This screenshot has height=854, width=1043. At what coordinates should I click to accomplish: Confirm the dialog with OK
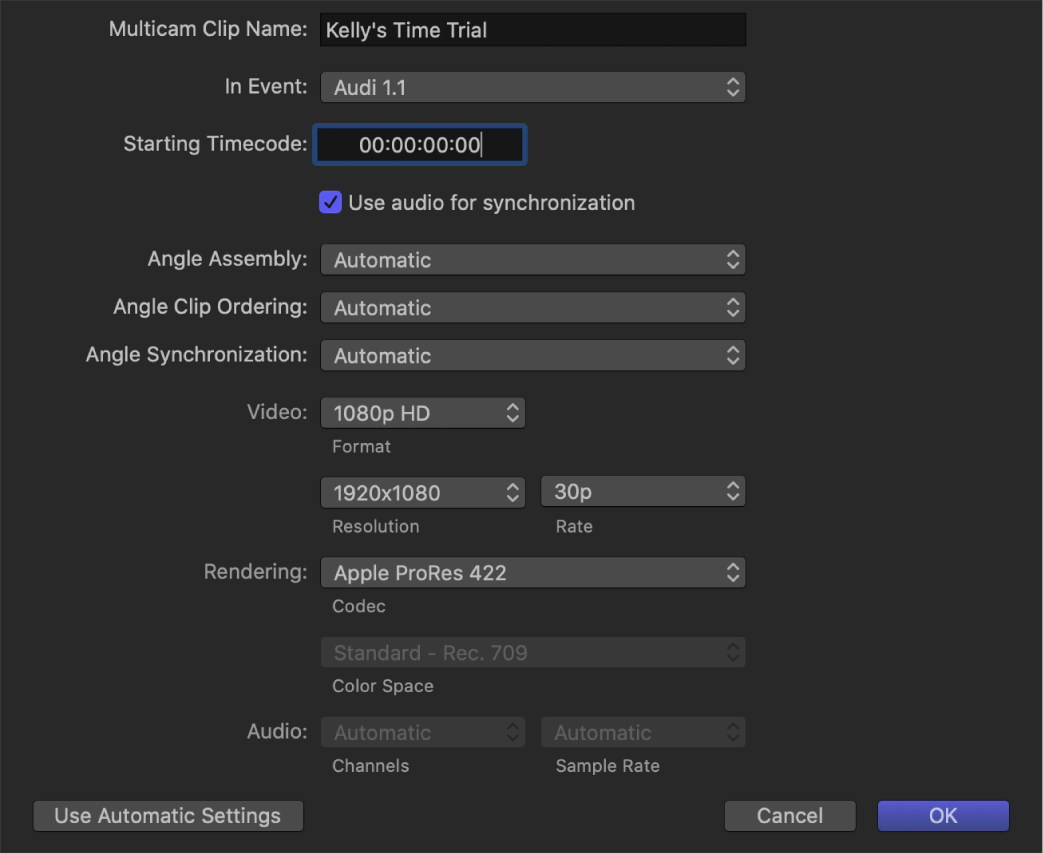point(941,815)
